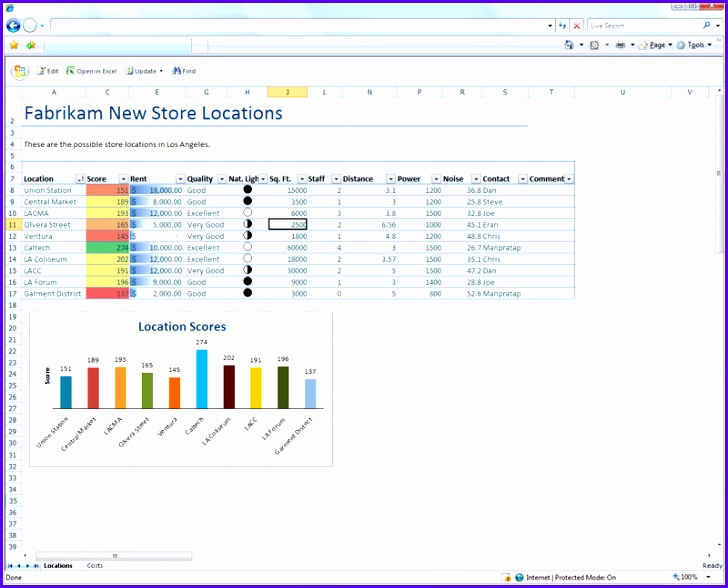Click Open in Excel button

click(x=91, y=71)
